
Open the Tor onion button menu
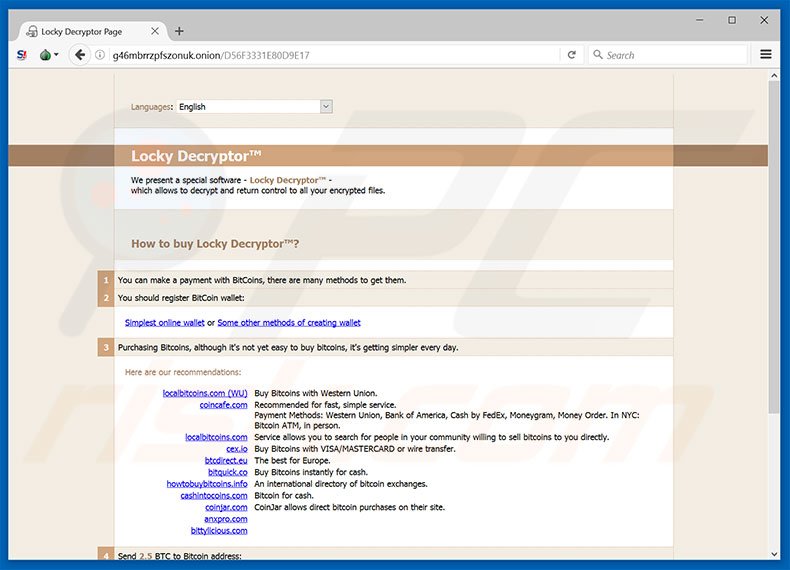(49, 55)
